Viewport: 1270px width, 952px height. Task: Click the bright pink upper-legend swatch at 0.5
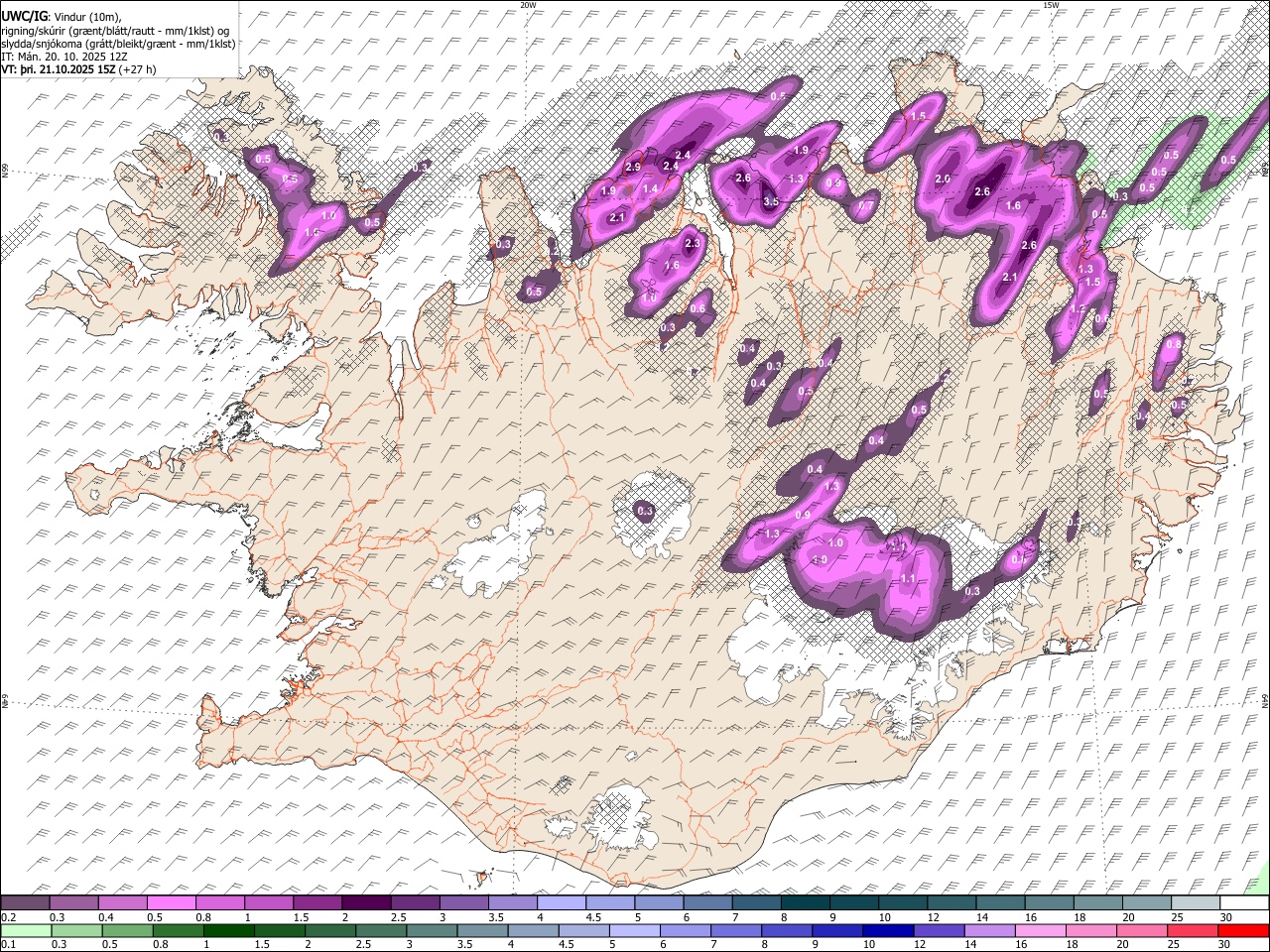point(171,903)
